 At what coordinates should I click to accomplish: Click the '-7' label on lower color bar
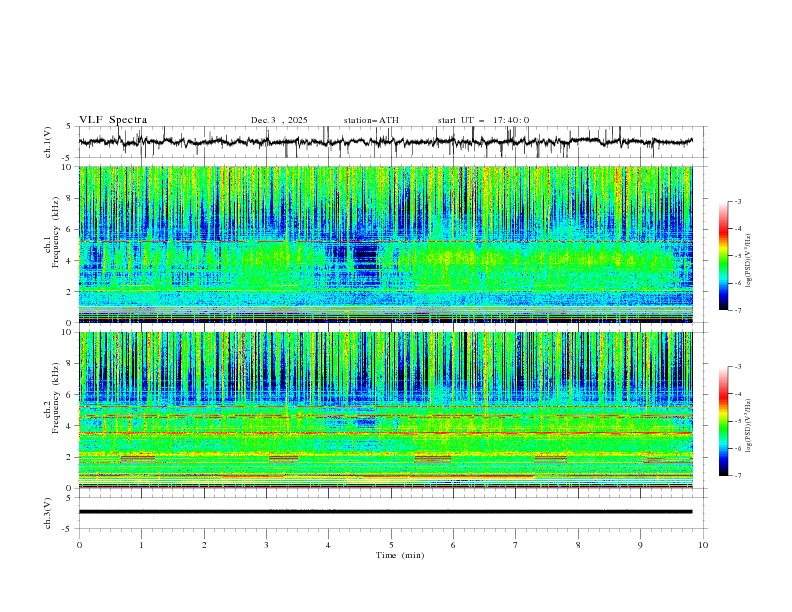point(737,476)
